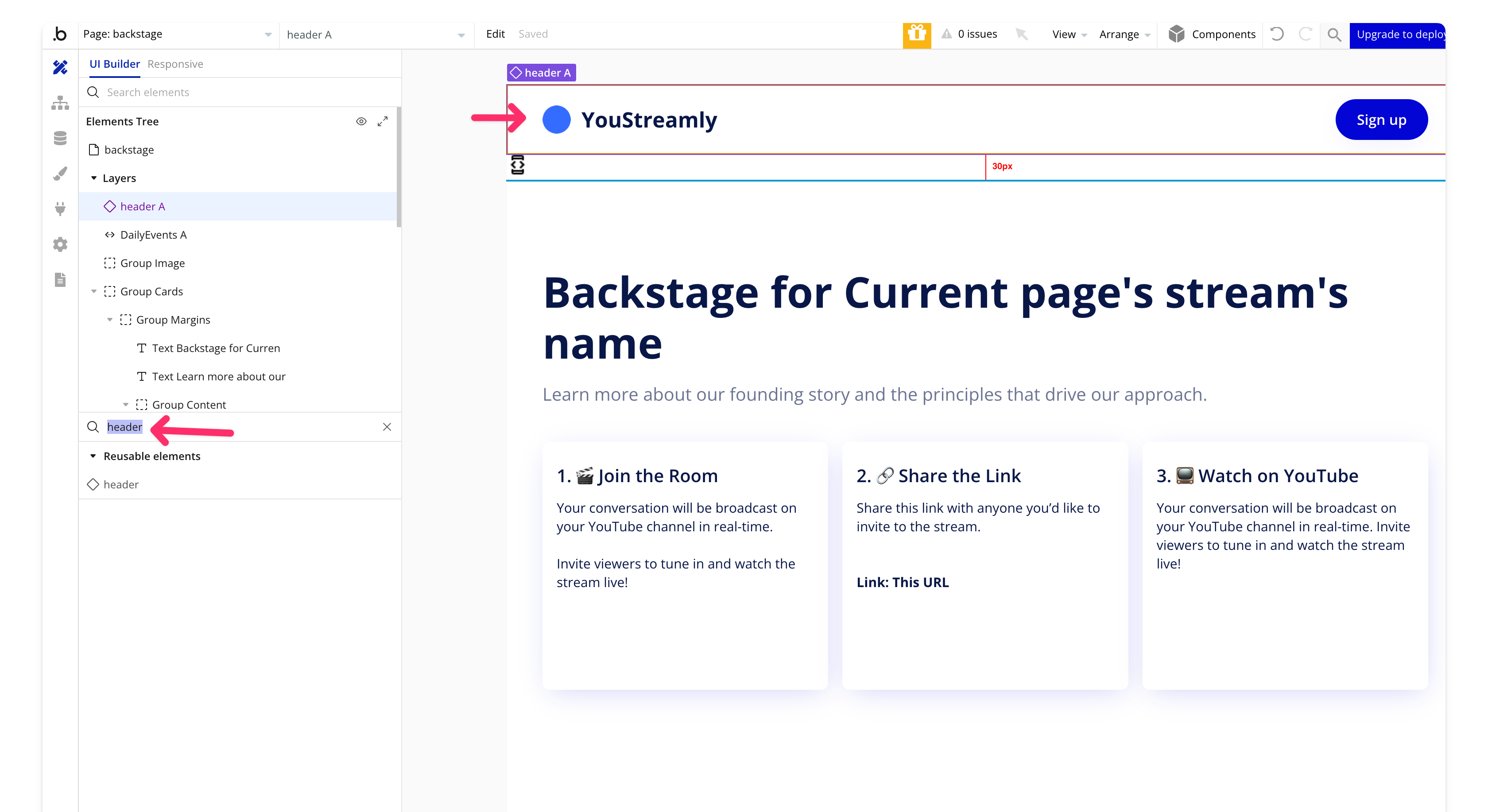Collapse the Layers tree section

point(94,178)
